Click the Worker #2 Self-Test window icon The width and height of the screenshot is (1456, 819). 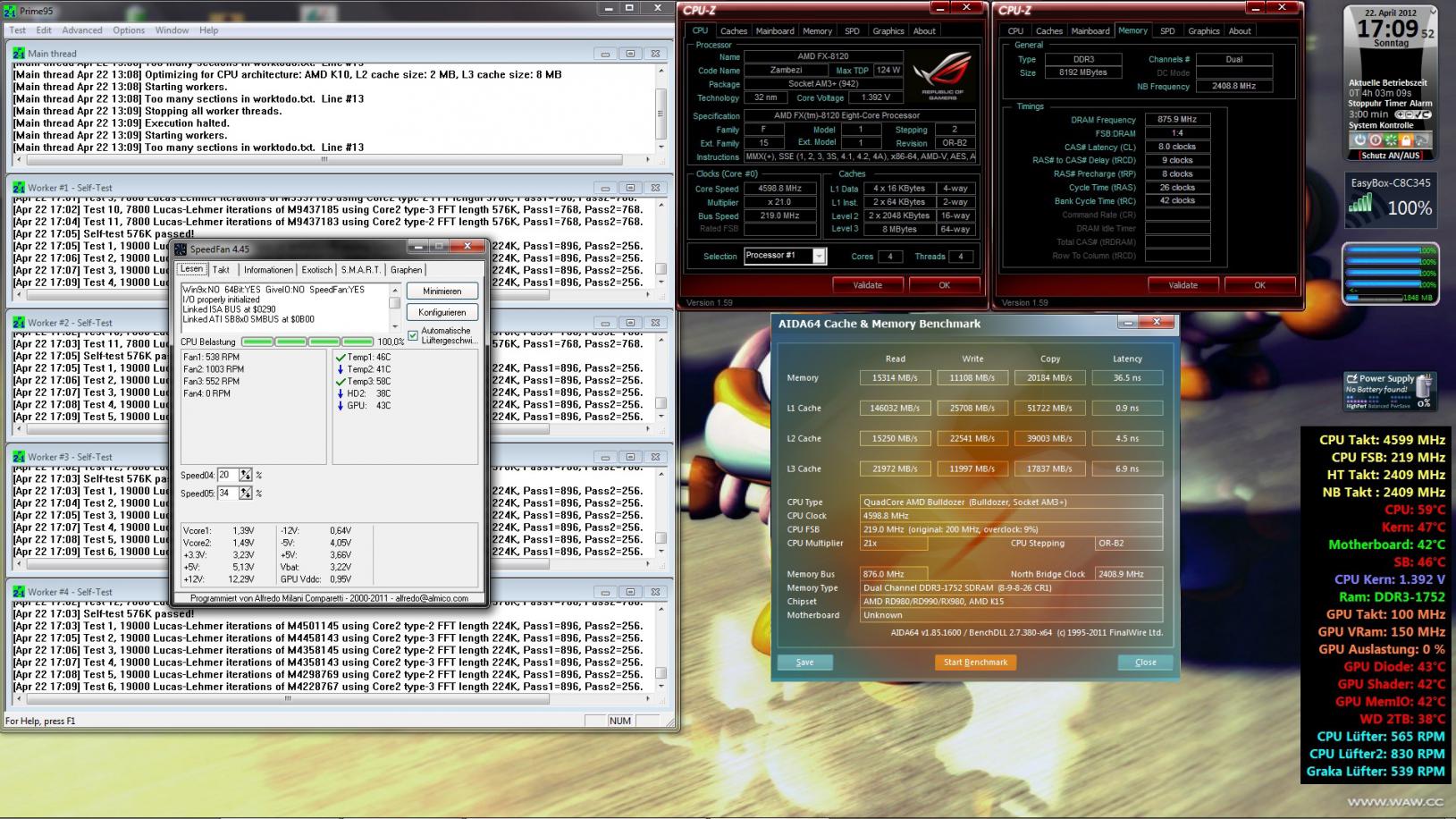(x=19, y=323)
